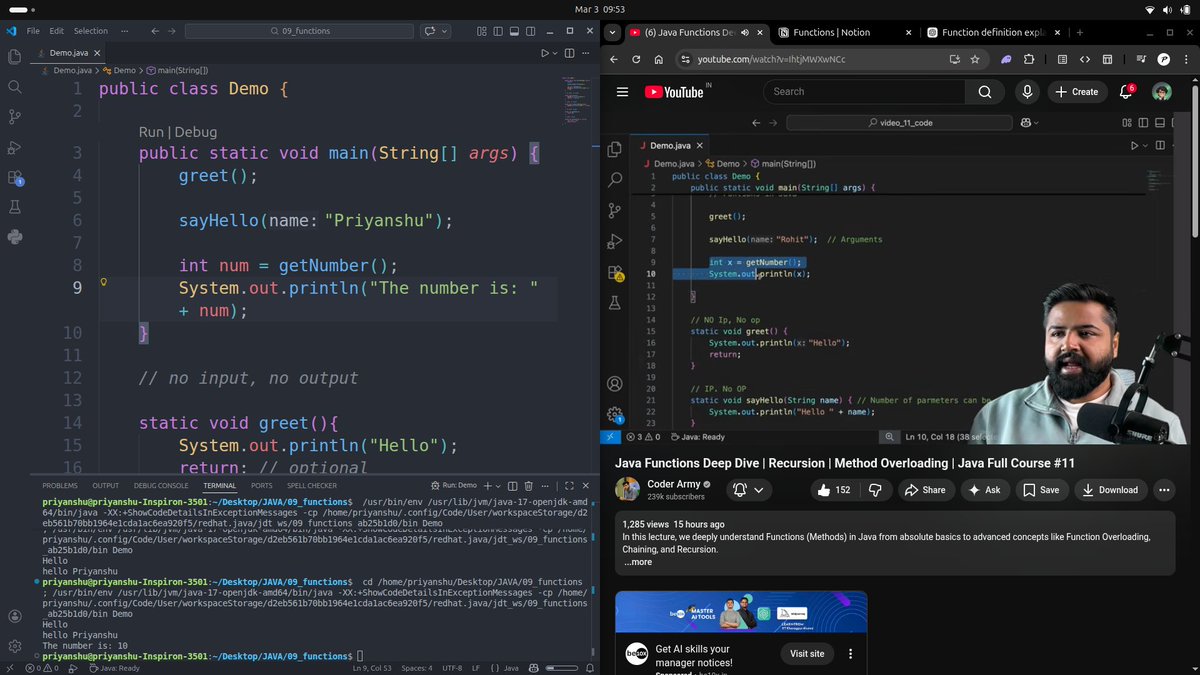The image size is (1200, 675).
Task: Dislike the Java Functions video
Action: (875, 490)
